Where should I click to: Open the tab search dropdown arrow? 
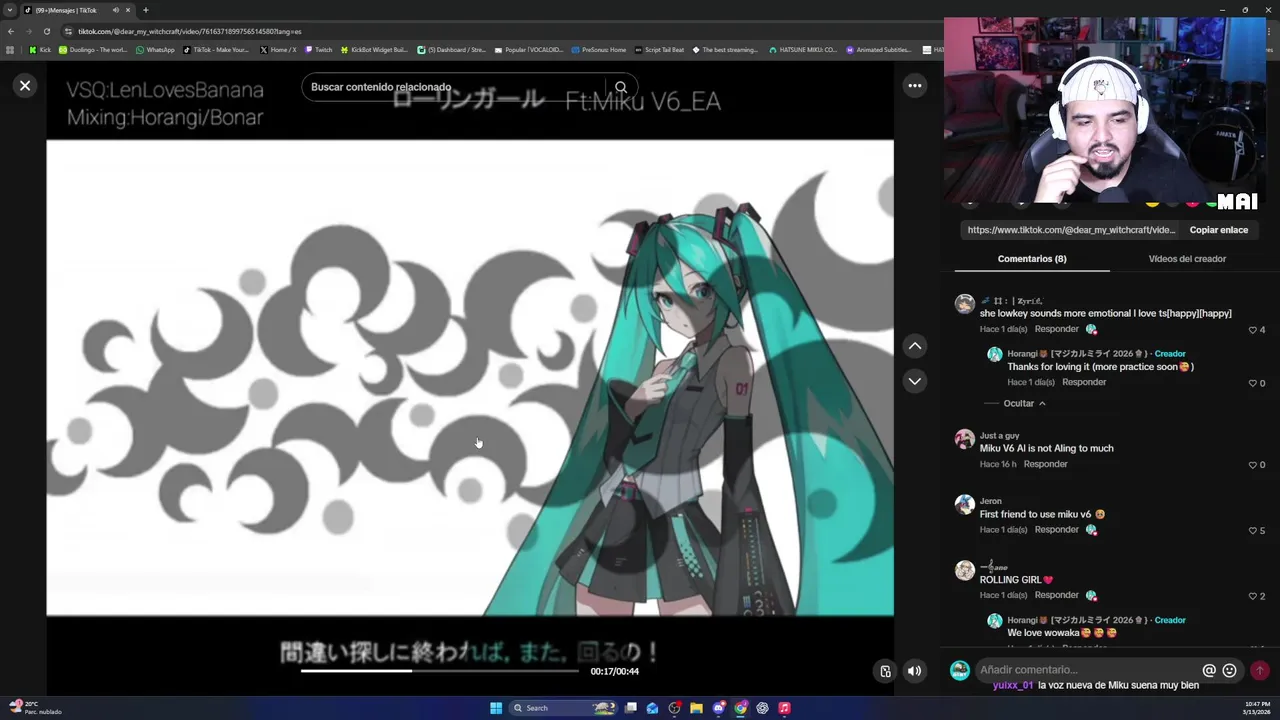click(x=10, y=10)
